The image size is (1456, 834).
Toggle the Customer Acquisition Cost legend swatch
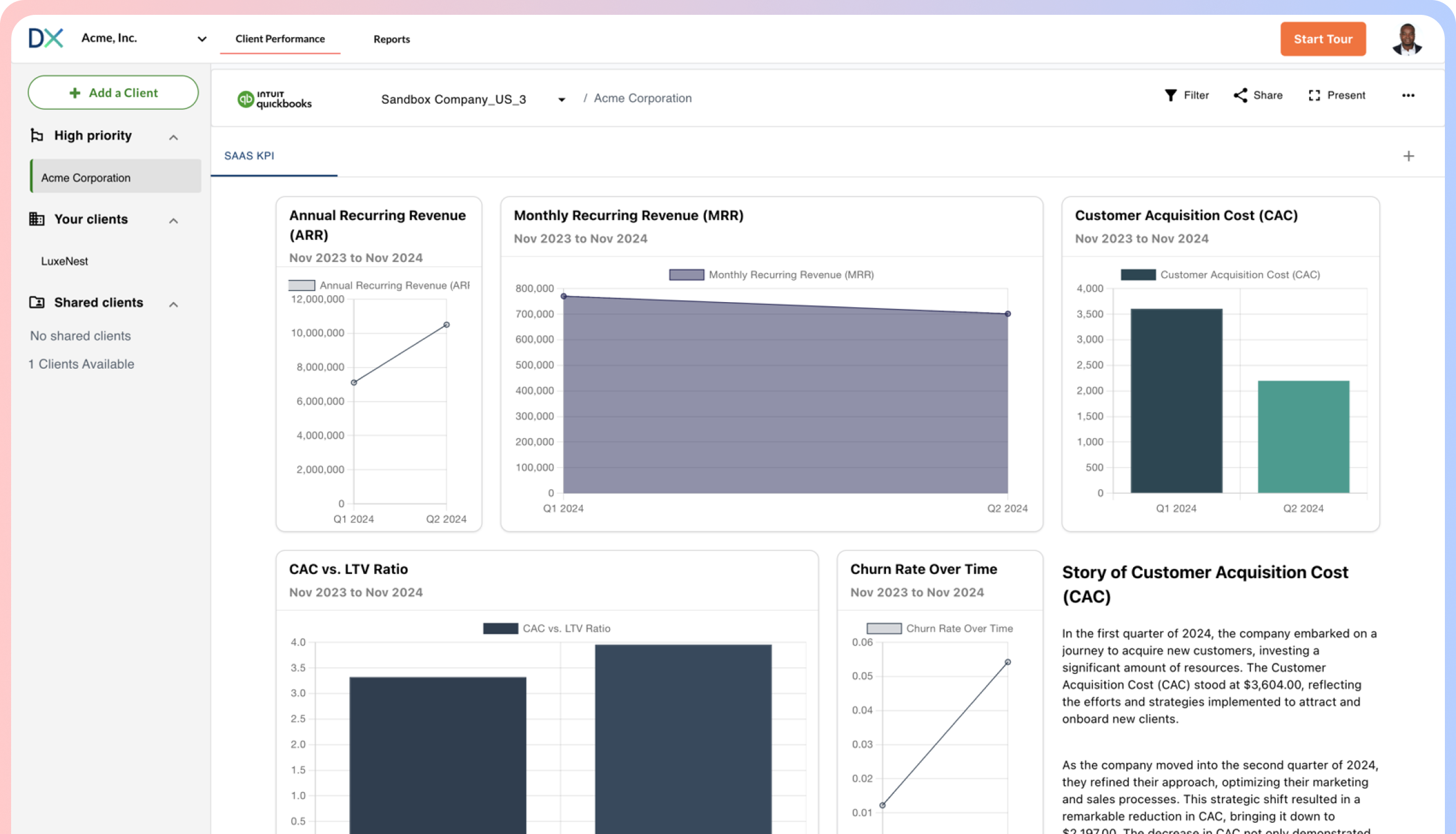1137,275
